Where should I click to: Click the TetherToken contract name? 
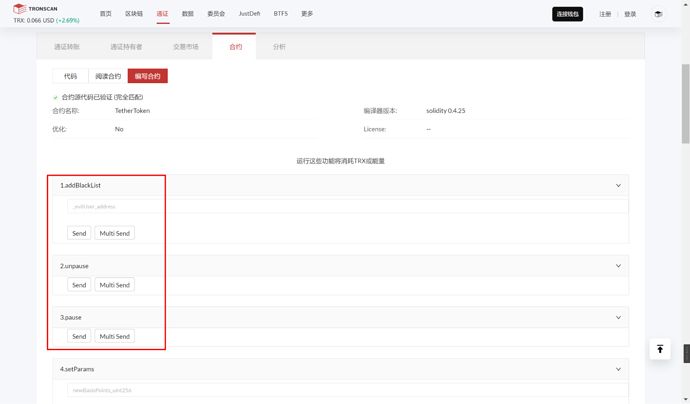[x=132, y=110]
